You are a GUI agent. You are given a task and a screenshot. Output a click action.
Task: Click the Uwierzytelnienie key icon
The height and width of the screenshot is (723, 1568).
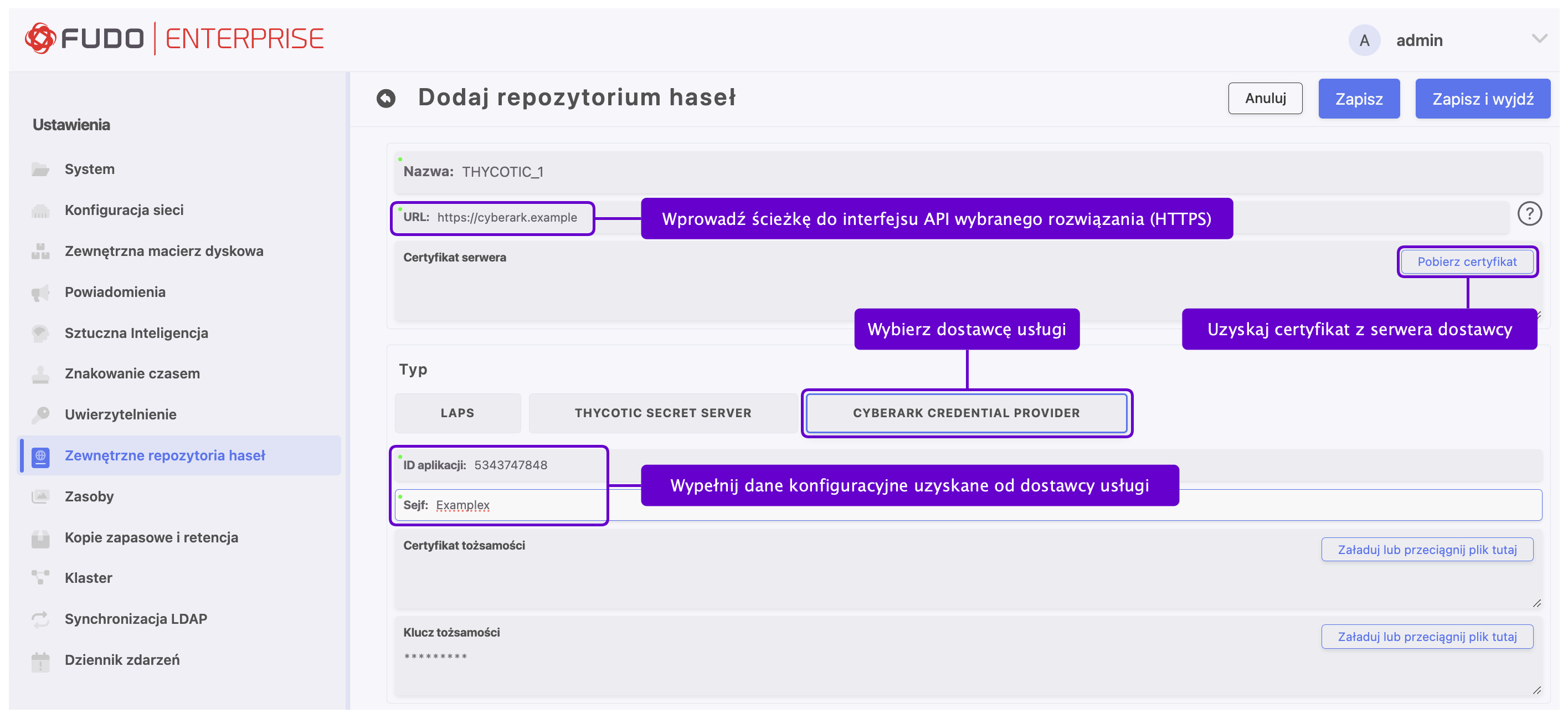pos(40,415)
